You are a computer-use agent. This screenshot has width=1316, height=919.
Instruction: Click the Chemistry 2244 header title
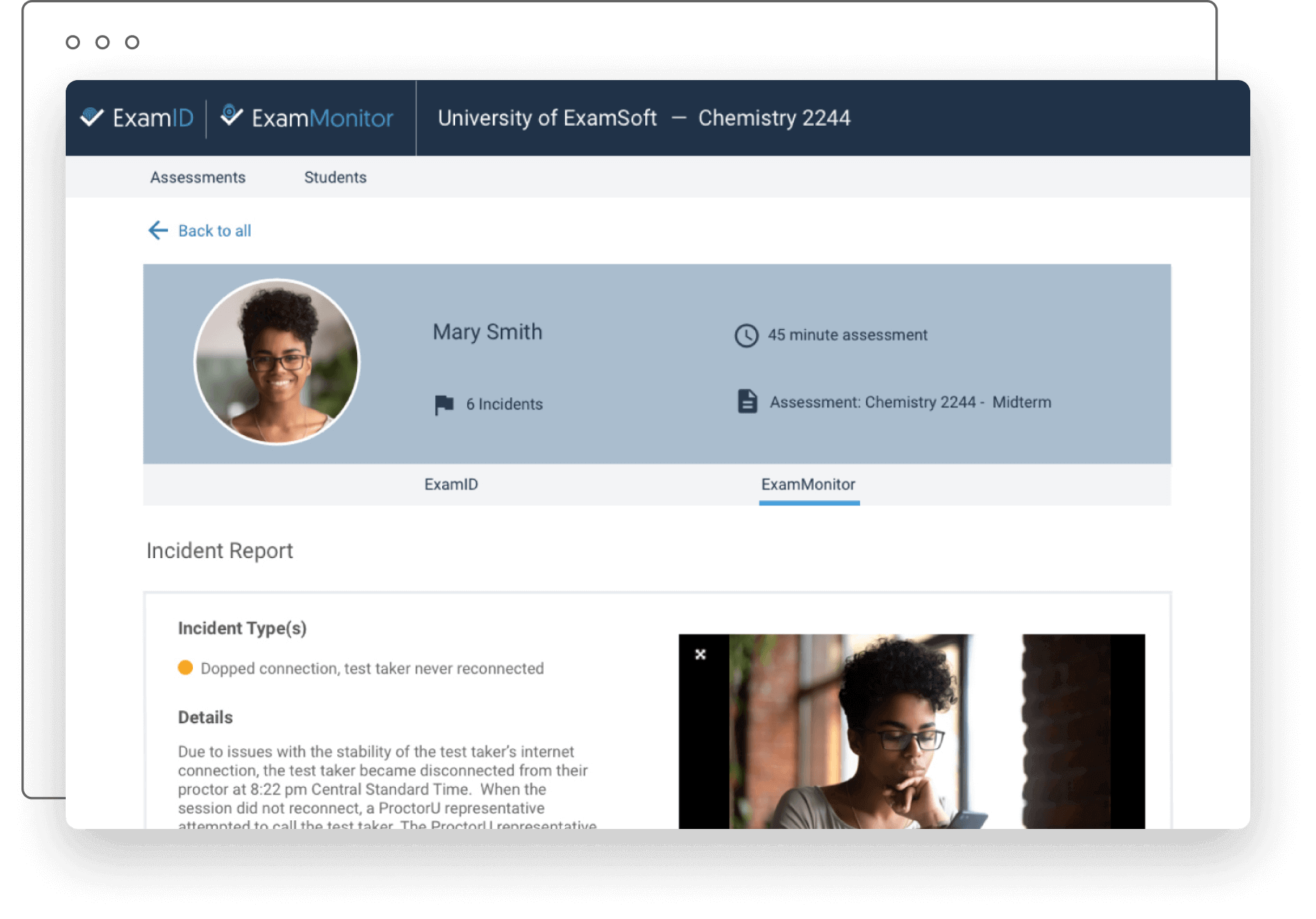[774, 118]
